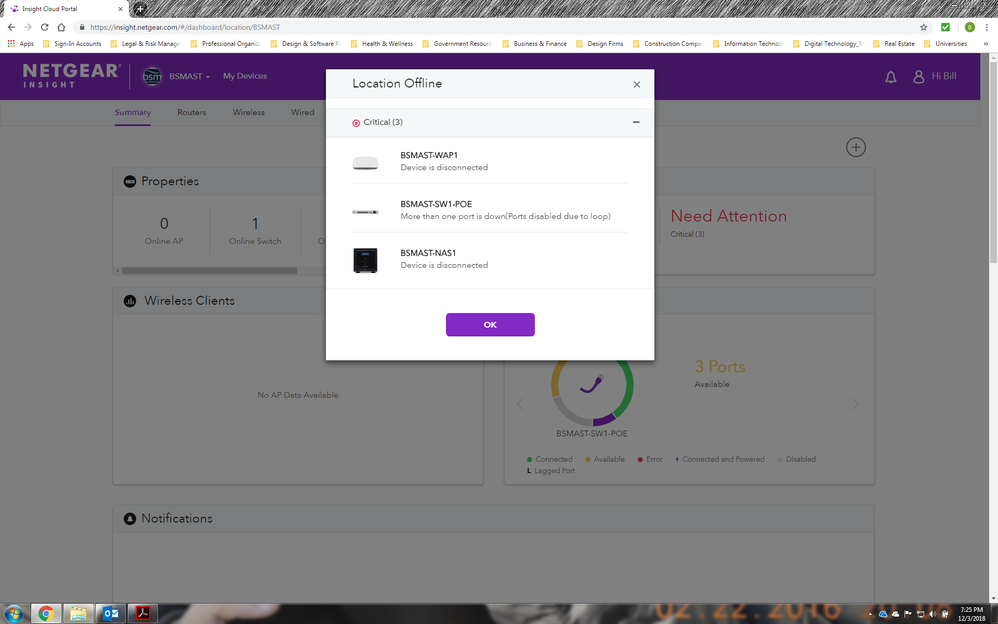This screenshot has height=624, width=998.
Task: Click the Disabled legend entry
Action: (796, 459)
